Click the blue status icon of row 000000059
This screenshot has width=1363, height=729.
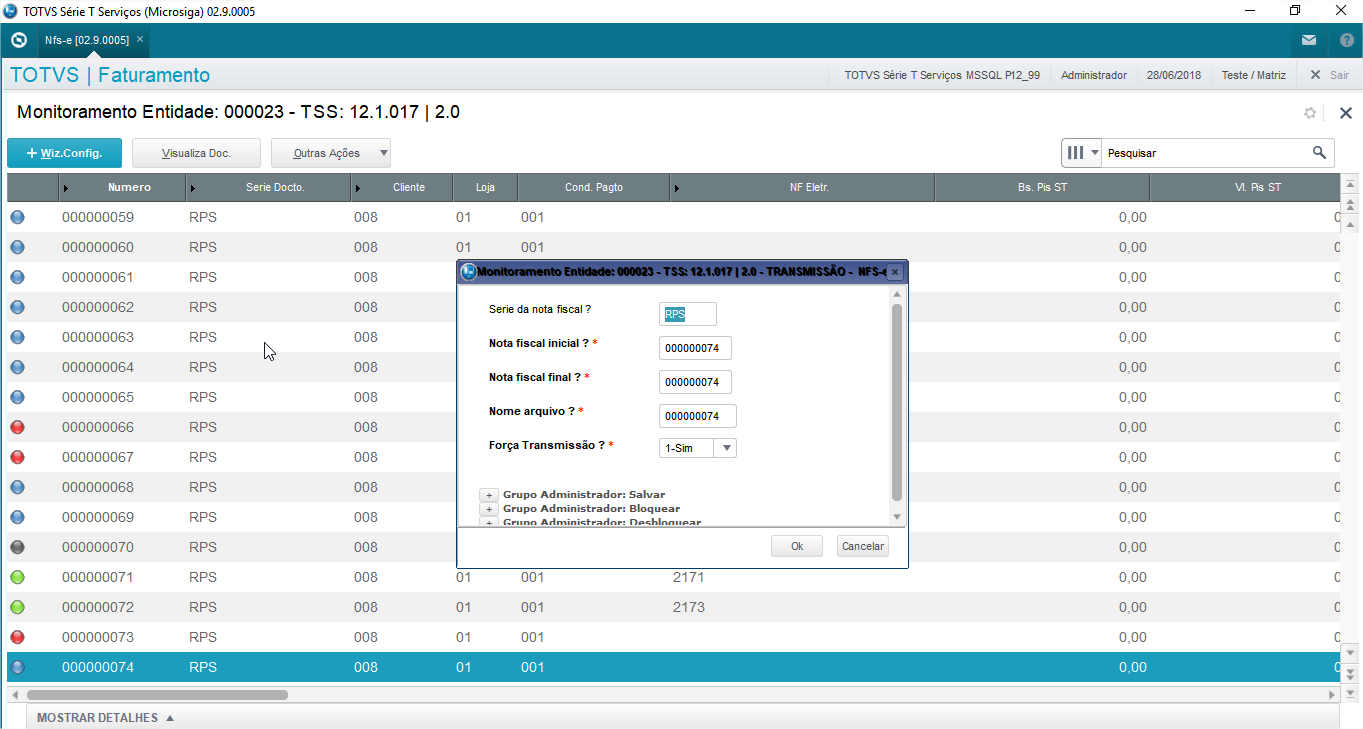coord(17,217)
